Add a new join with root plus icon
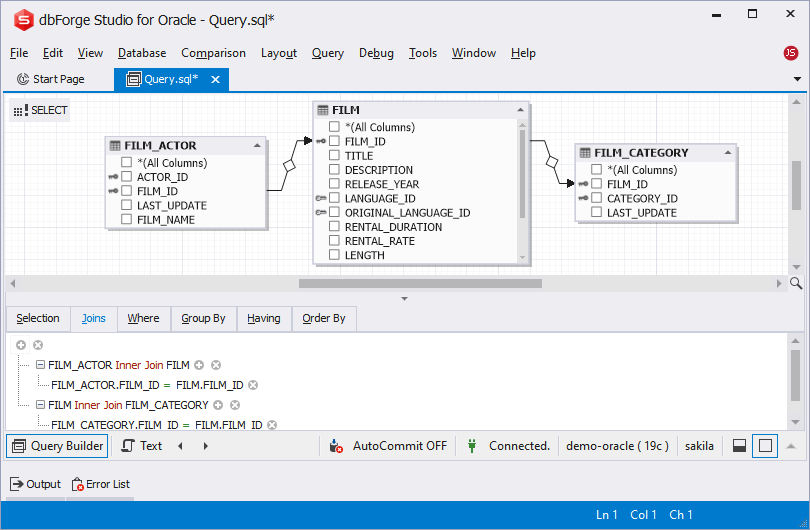 (x=21, y=345)
